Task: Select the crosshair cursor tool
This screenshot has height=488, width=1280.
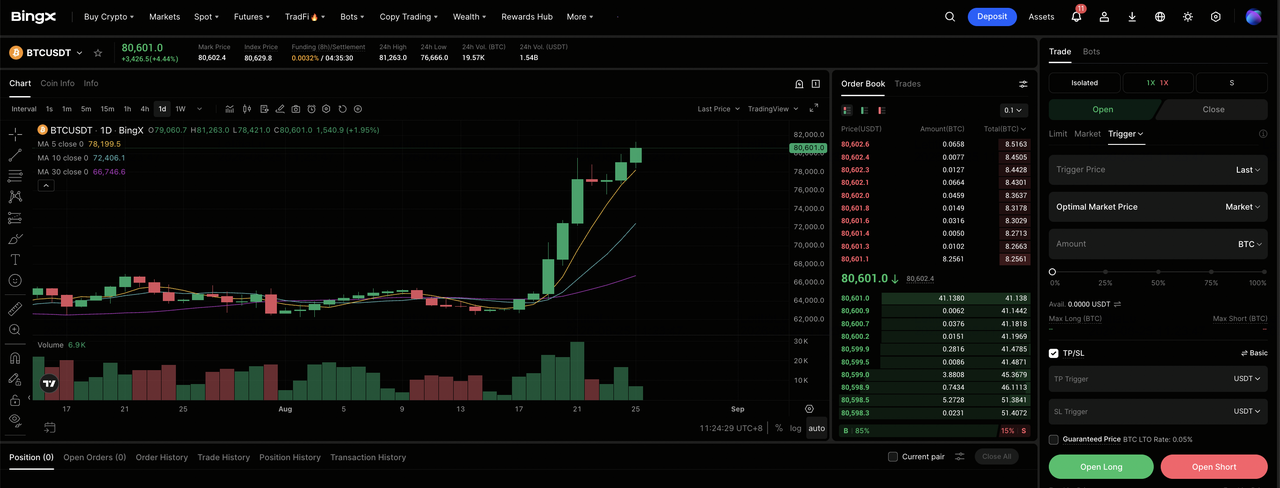Action: click(x=15, y=134)
